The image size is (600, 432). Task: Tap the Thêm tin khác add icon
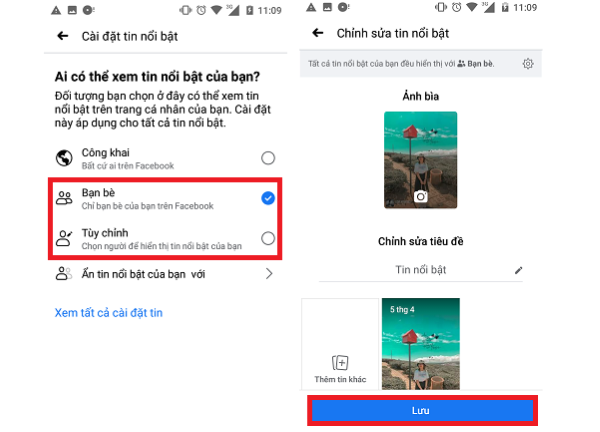pos(340,362)
